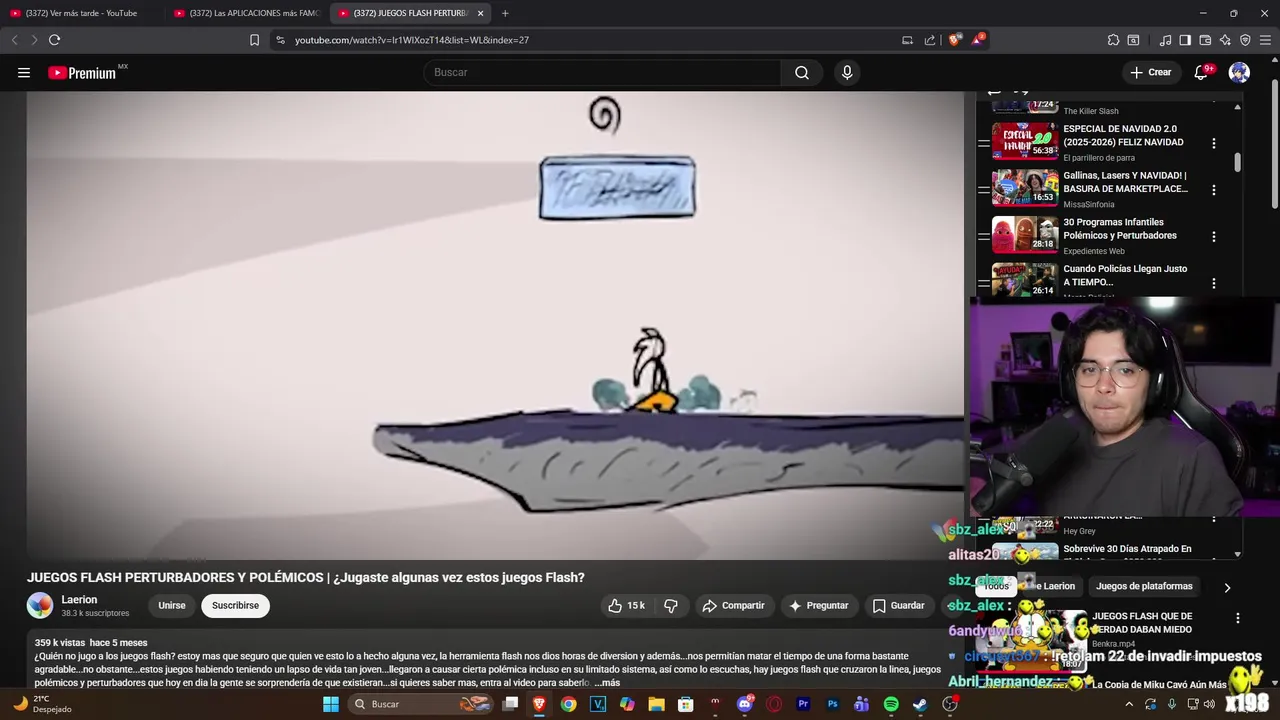Open a new browser tab

click(x=505, y=13)
